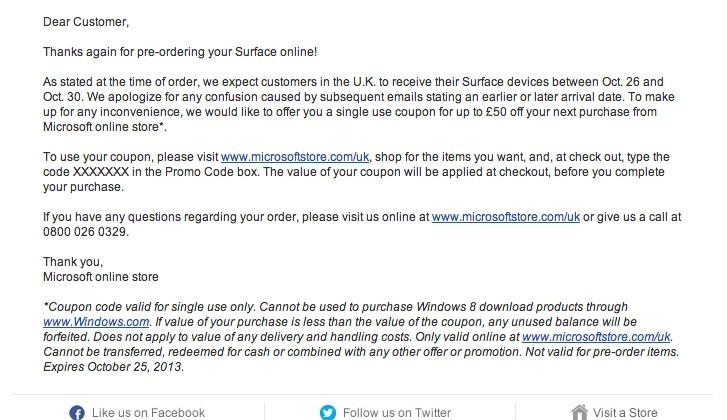Image resolution: width=727 pixels, height=420 pixels.
Task: Click the 'Thanks again for pre-ordering' sentence
Action: pyautogui.click(x=180, y=52)
